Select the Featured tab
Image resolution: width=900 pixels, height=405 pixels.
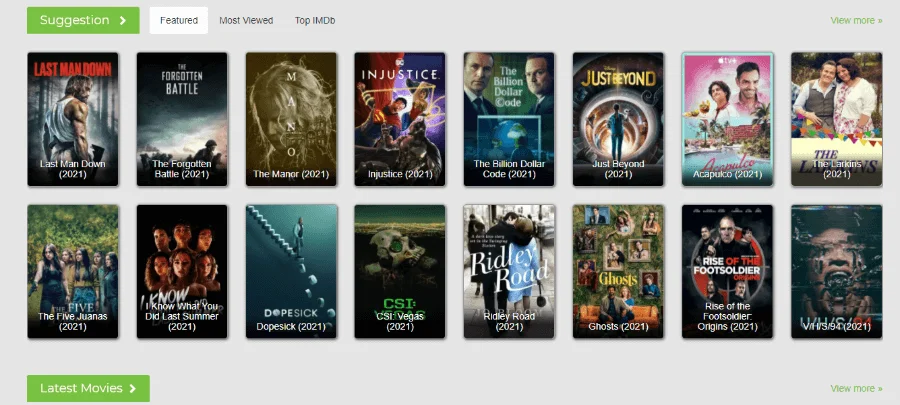[x=179, y=21]
